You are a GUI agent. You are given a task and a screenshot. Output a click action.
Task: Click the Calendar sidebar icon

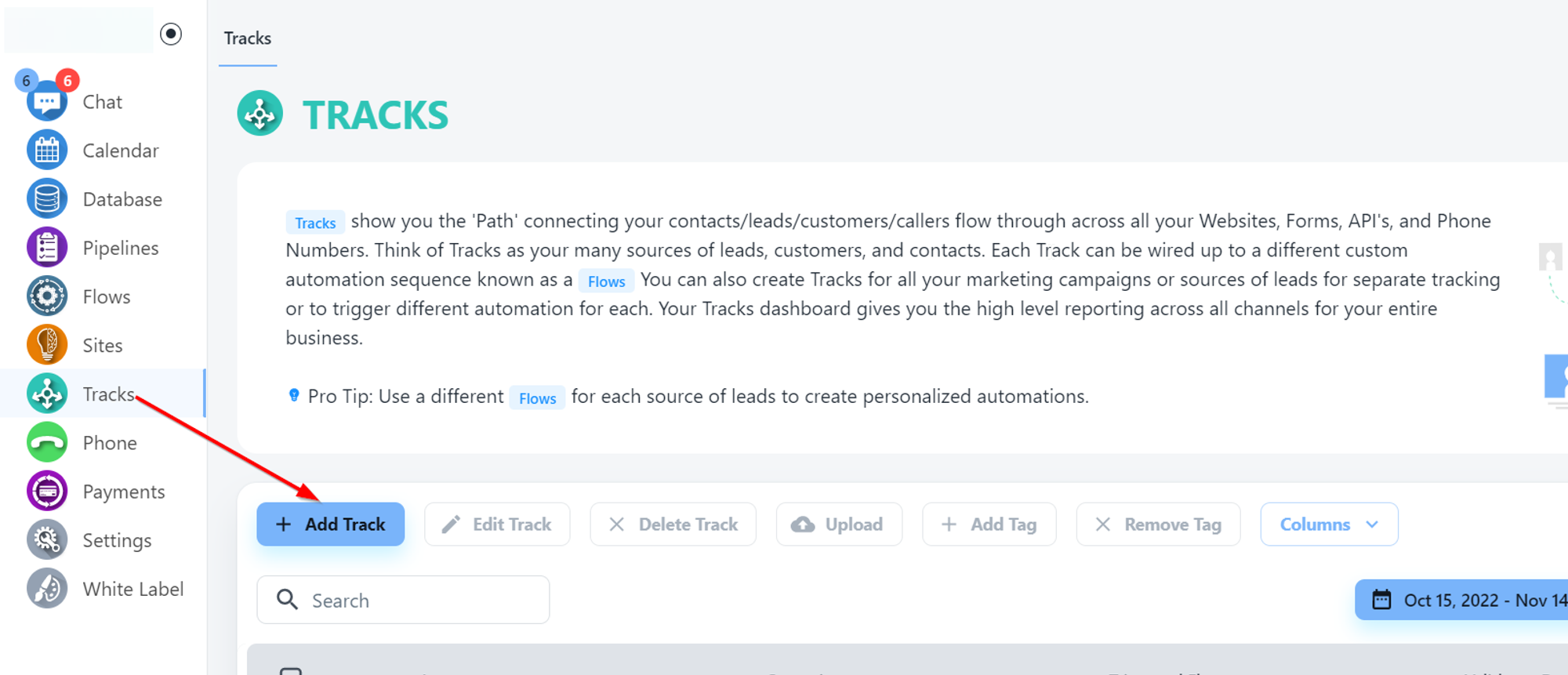click(x=47, y=150)
